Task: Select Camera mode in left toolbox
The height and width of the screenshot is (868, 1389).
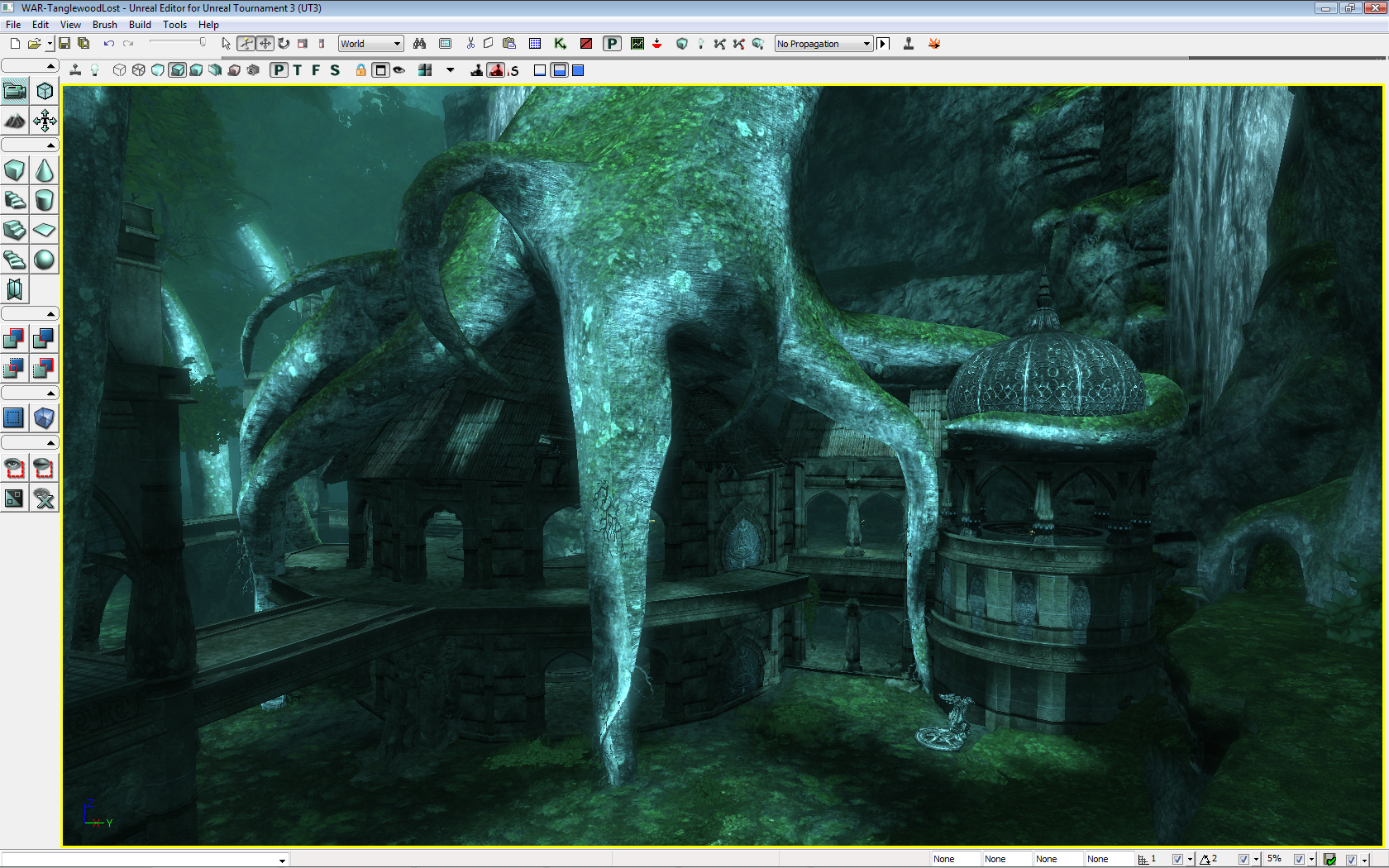Action: click(x=15, y=91)
